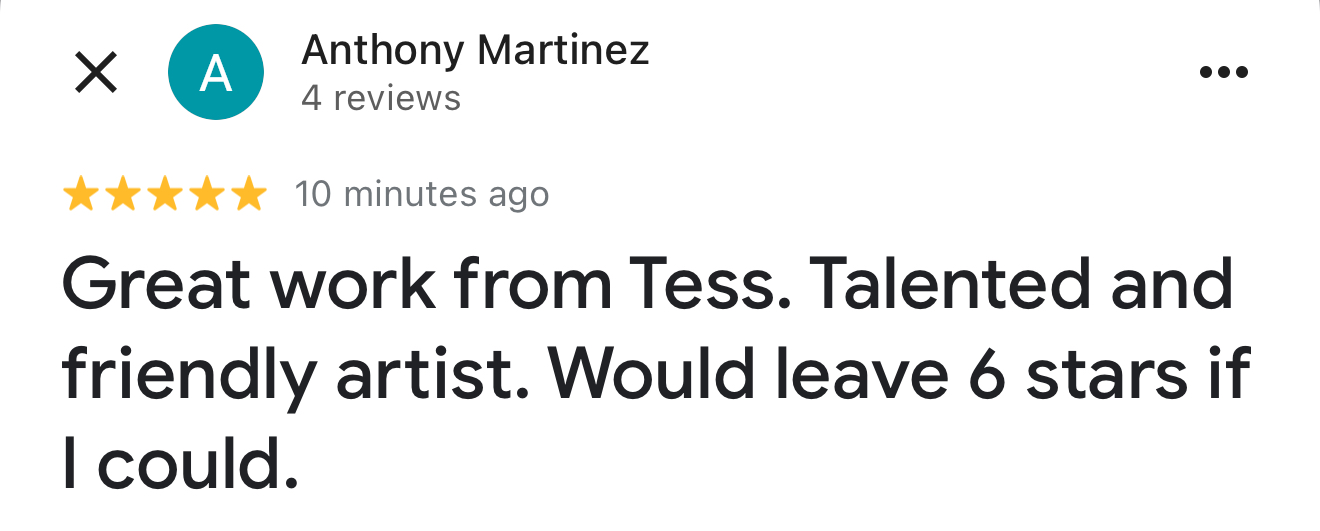Click the last line "I could."
The width and height of the screenshot is (1320, 531).
pos(180,462)
